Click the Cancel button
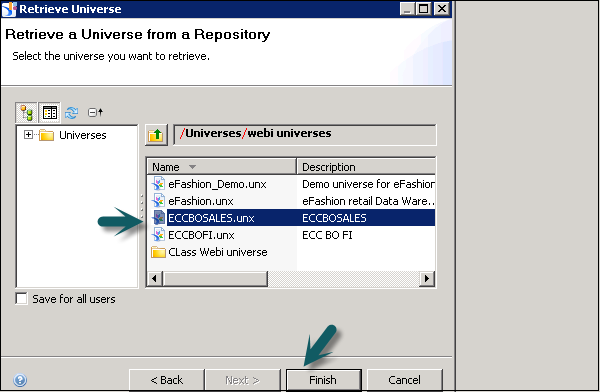The image size is (600, 392). [404, 380]
